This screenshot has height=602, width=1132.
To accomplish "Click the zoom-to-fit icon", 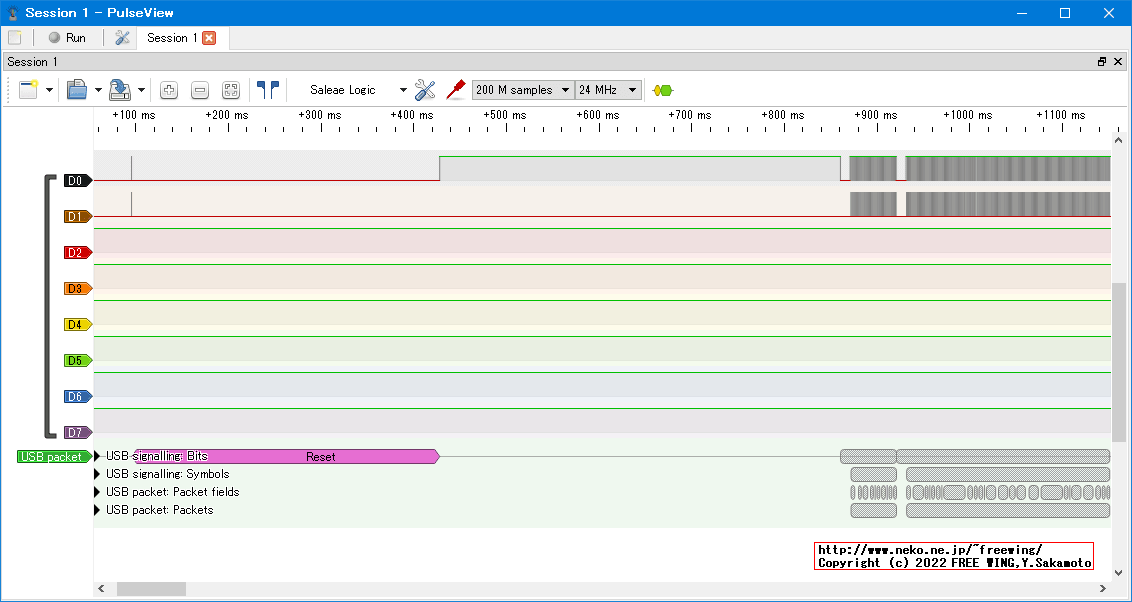I will pyautogui.click(x=231, y=90).
